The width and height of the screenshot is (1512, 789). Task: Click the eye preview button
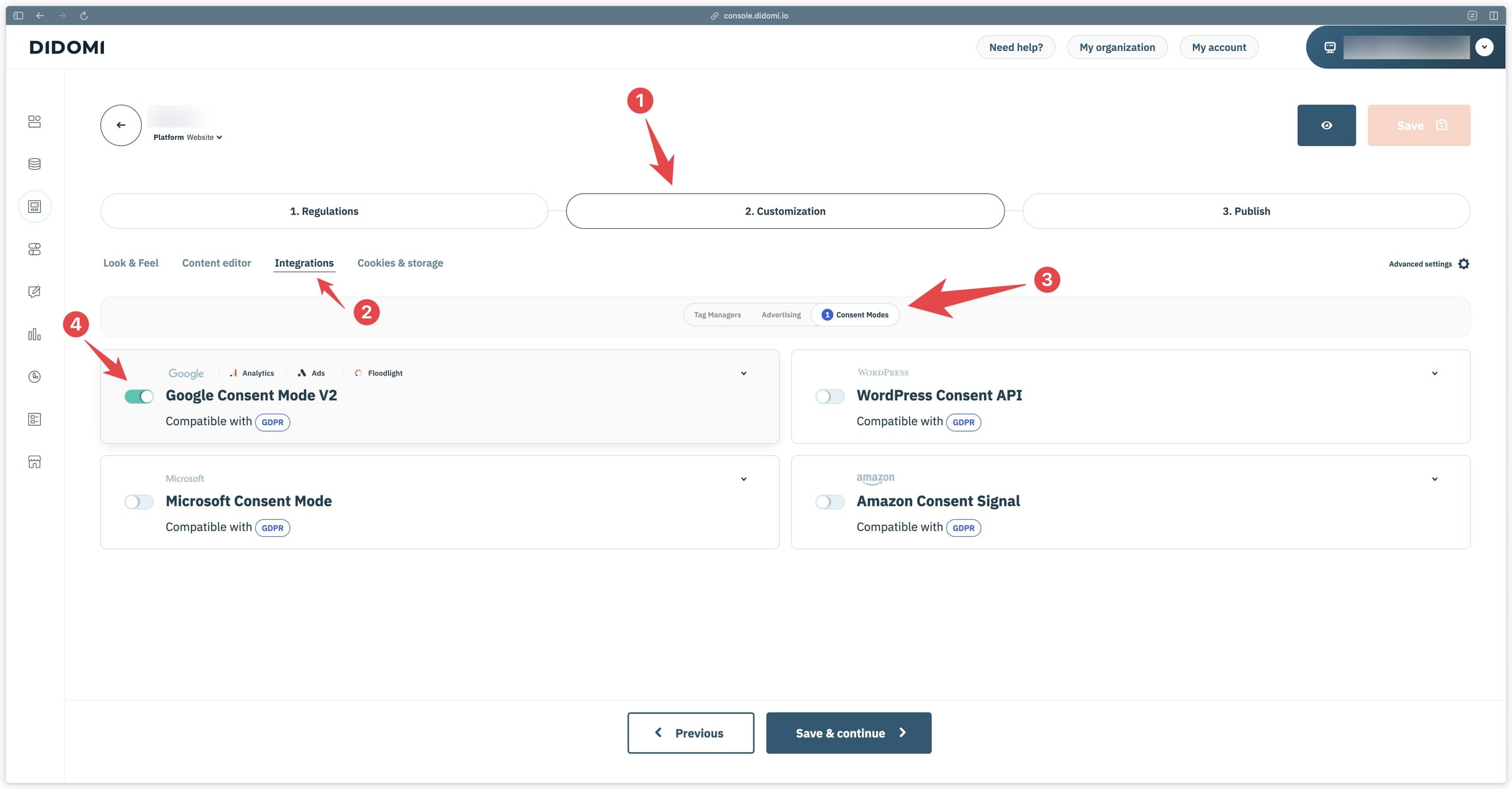(x=1326, y=125)
